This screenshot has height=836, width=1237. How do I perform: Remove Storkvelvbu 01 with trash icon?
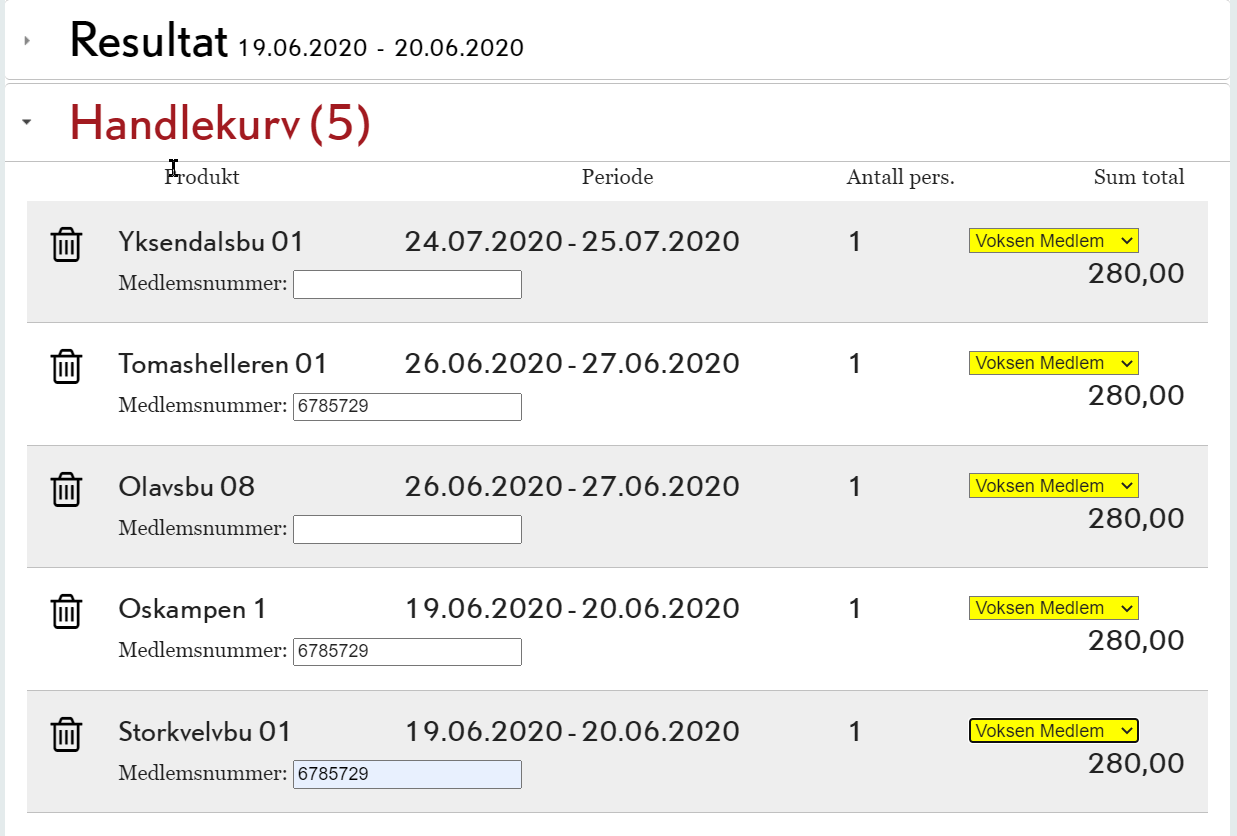66,734
